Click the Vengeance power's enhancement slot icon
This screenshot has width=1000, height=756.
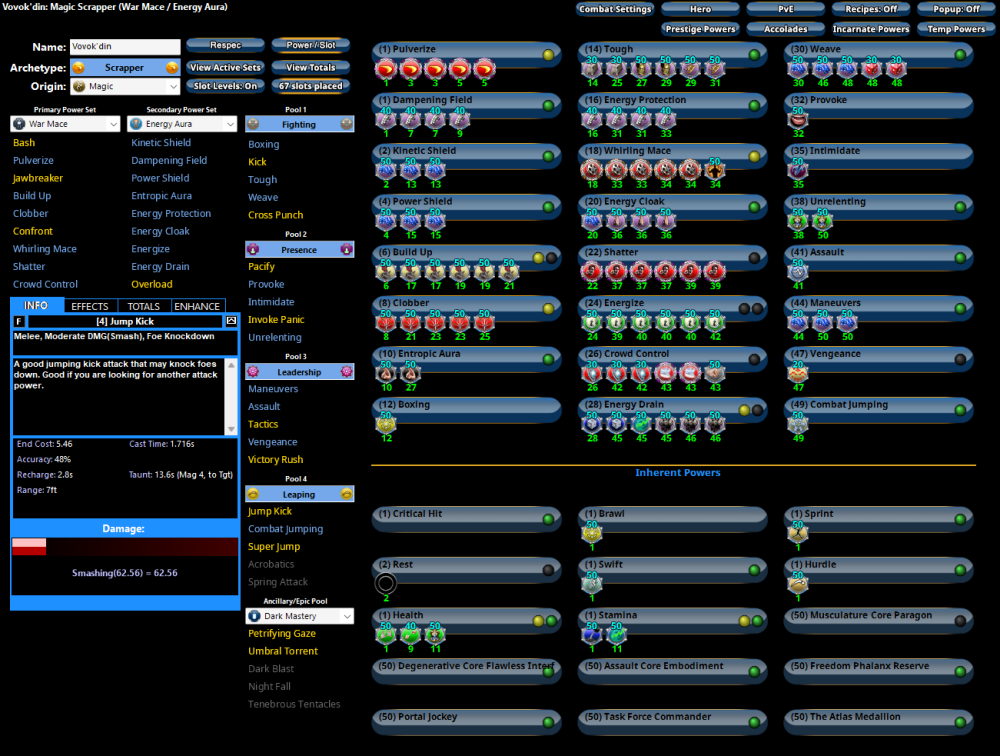click(x=798, y=374)
